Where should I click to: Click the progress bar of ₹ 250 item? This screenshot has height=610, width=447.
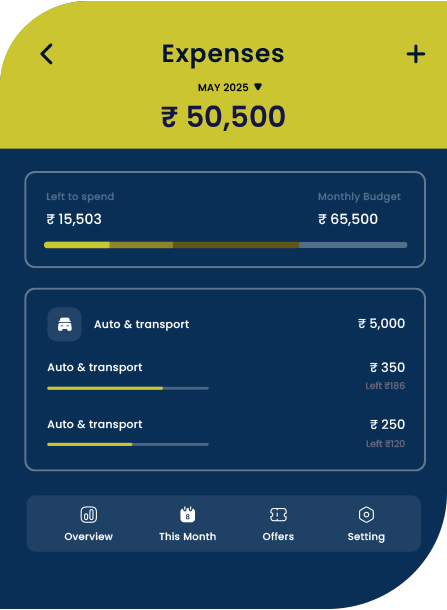[x=128, y=444]
